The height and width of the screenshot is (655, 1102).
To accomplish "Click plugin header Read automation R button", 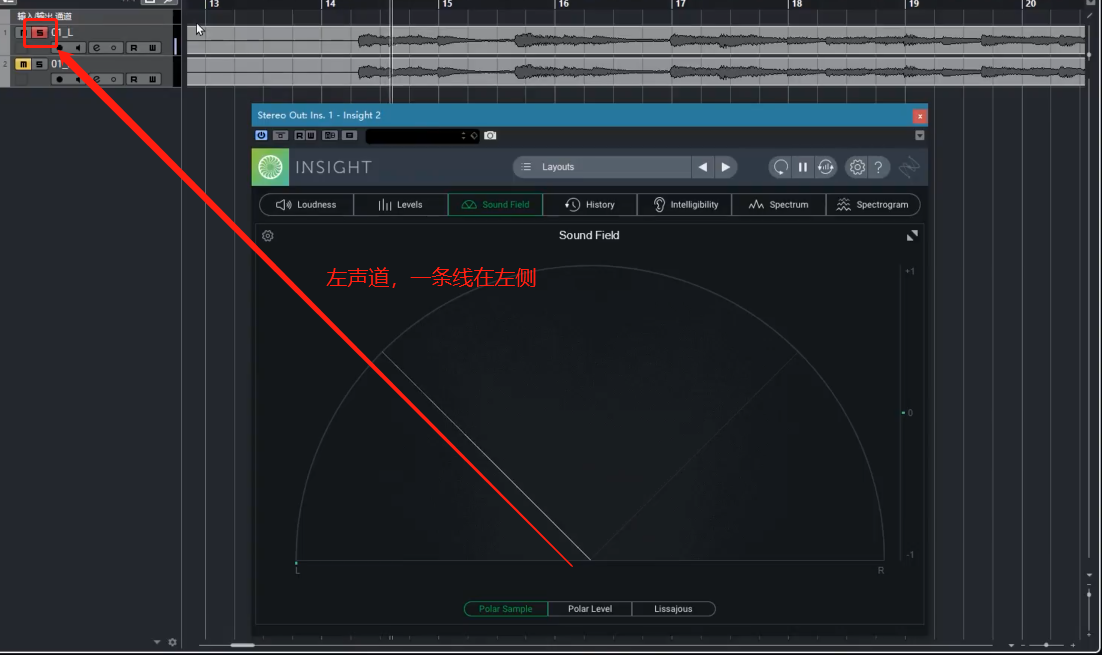I will [x=299, y=135].
